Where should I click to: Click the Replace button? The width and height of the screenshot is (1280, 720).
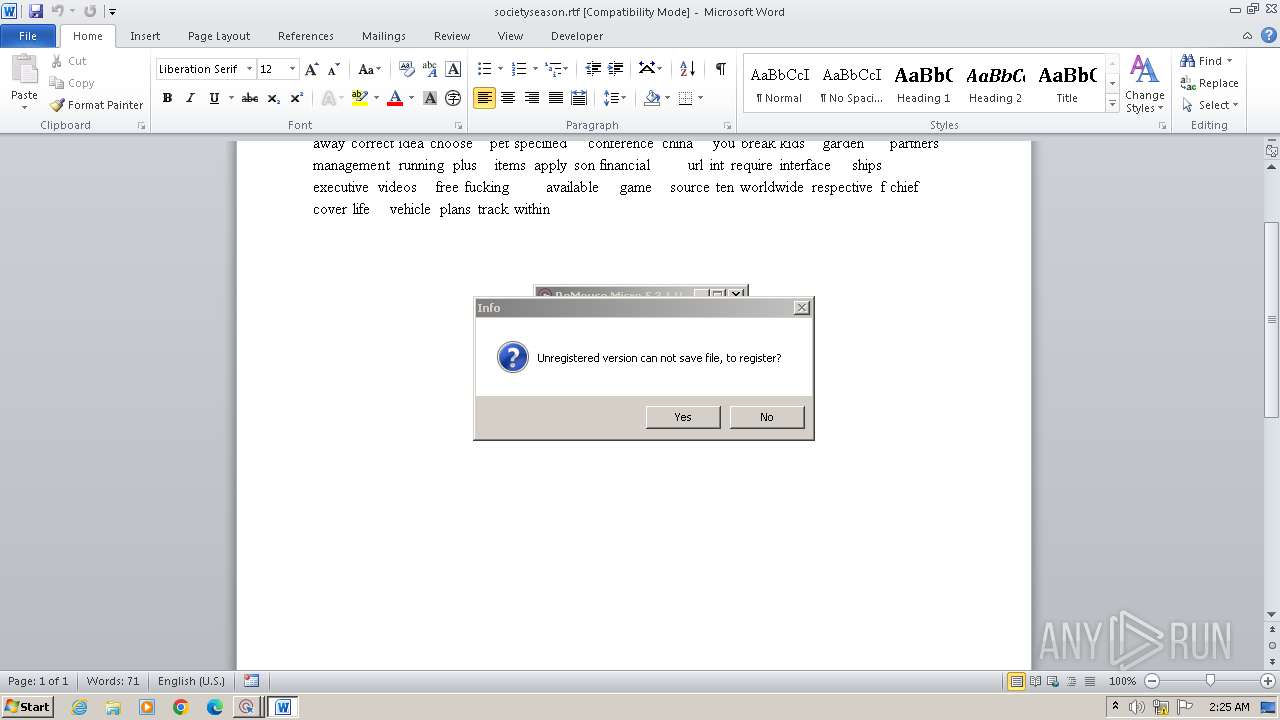point(1209,83)
